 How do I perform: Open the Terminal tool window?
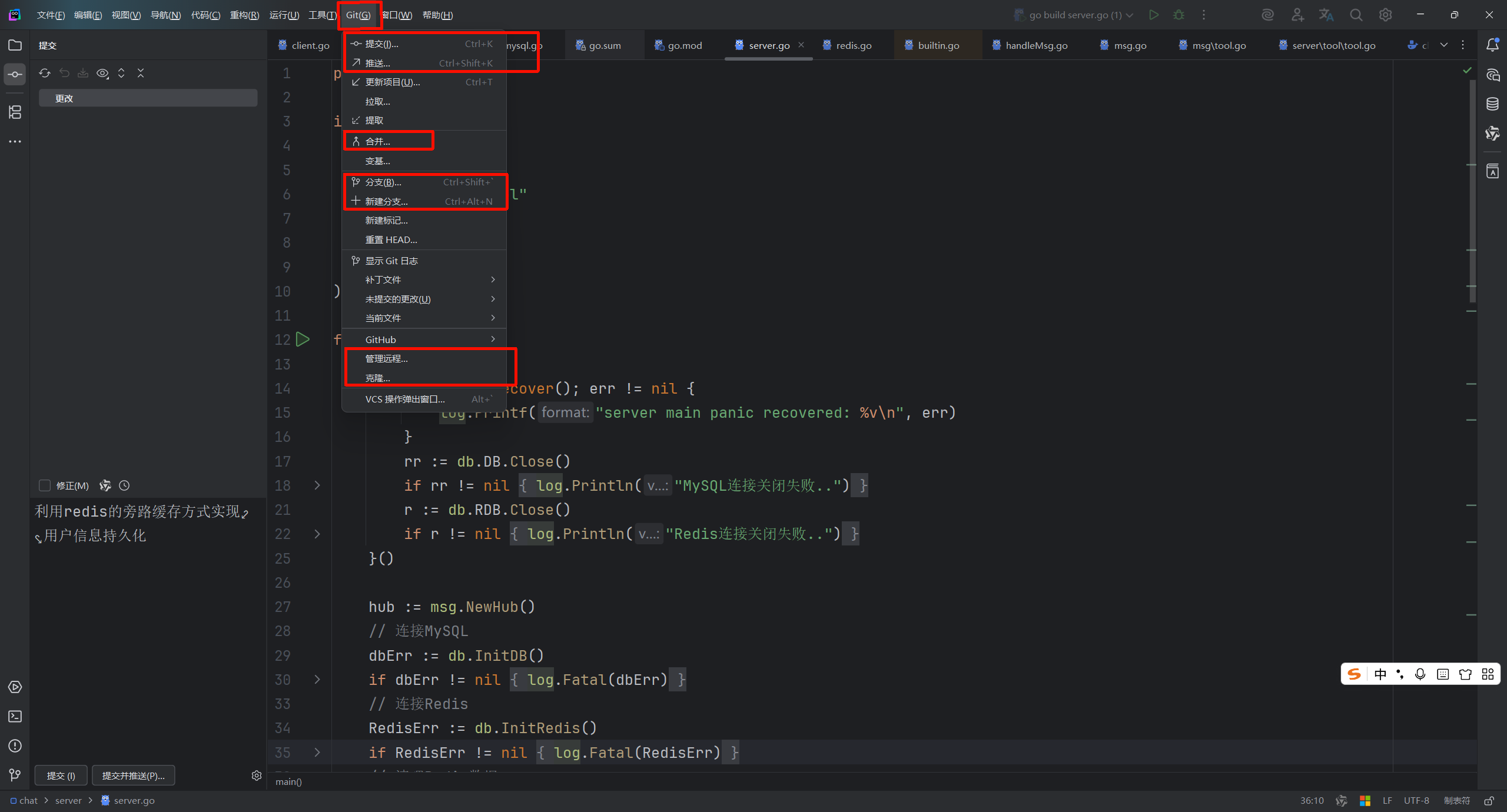15,716
